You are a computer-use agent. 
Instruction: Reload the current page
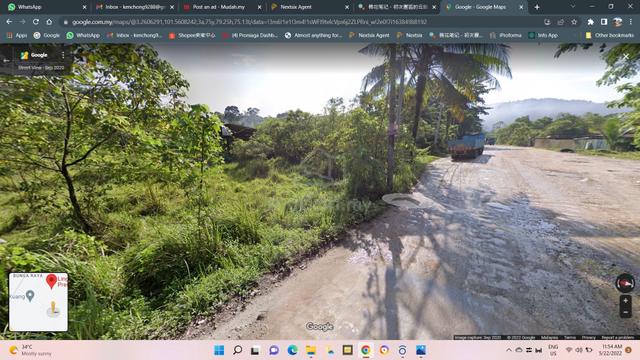36,22
